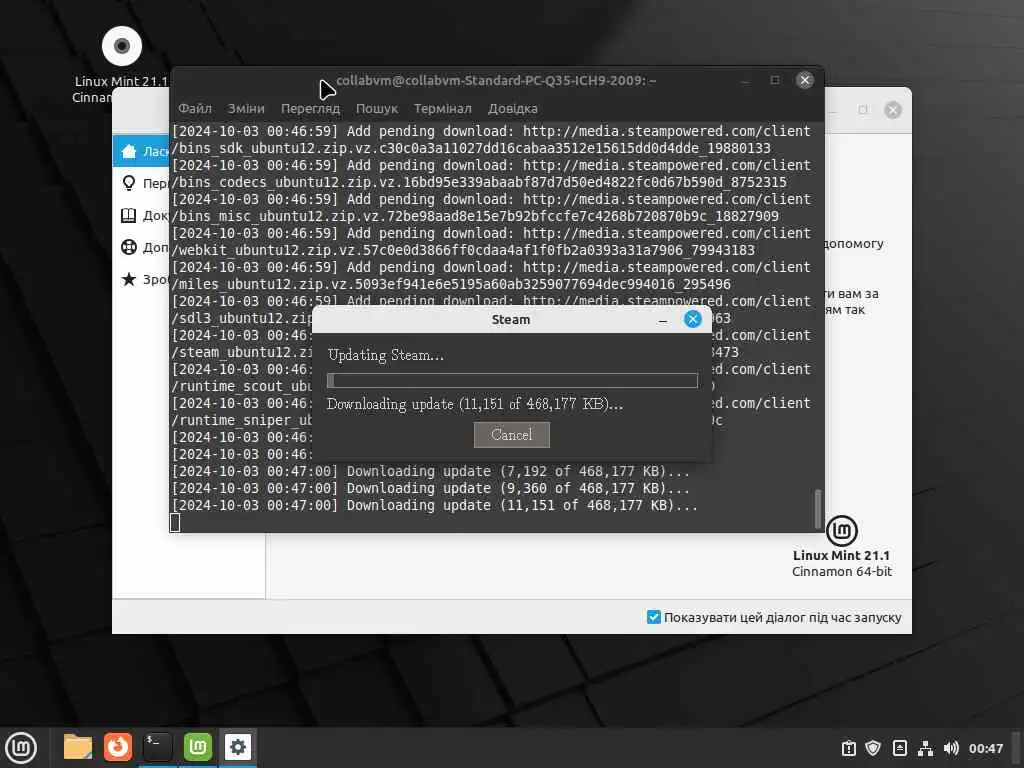Open the Зміни menu in terminal

(246, 108)
